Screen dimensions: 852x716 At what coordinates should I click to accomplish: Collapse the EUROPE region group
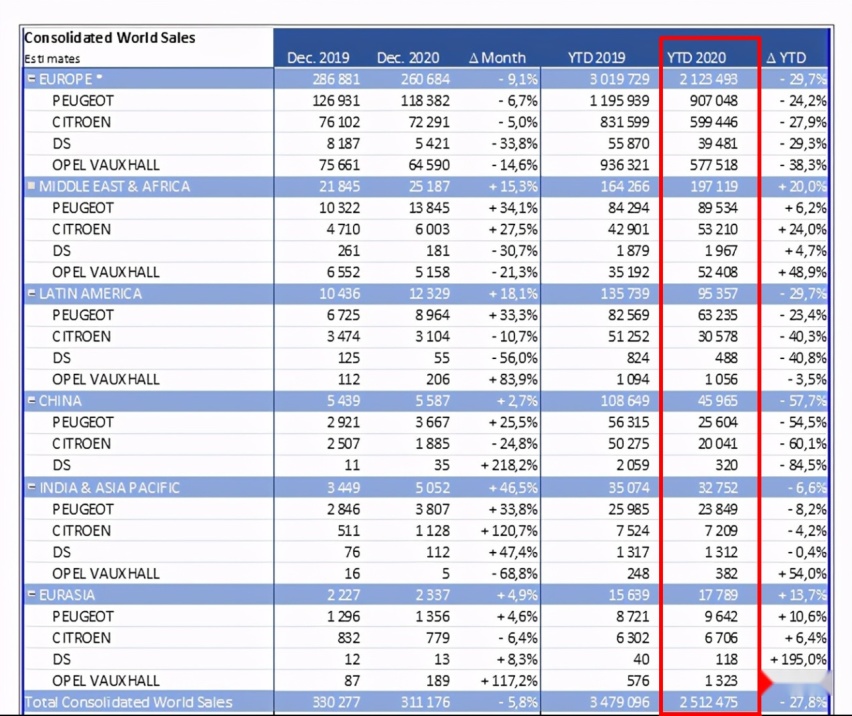(32, 79)
